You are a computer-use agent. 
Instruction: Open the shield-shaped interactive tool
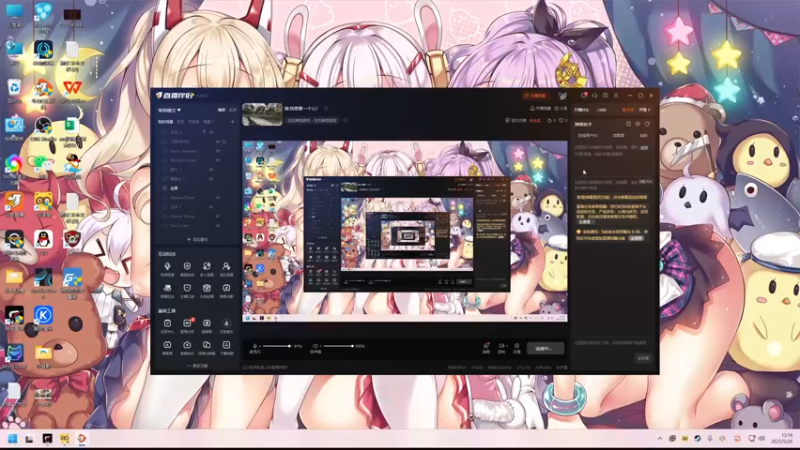[187, 290]
